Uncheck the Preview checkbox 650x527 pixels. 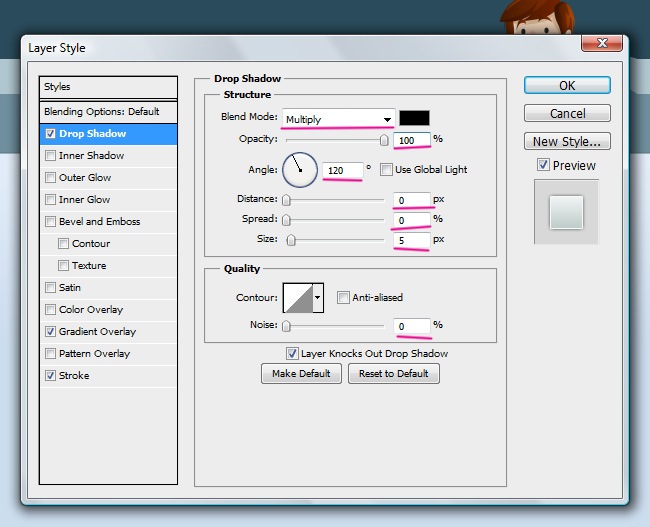(x=543, y=165)
